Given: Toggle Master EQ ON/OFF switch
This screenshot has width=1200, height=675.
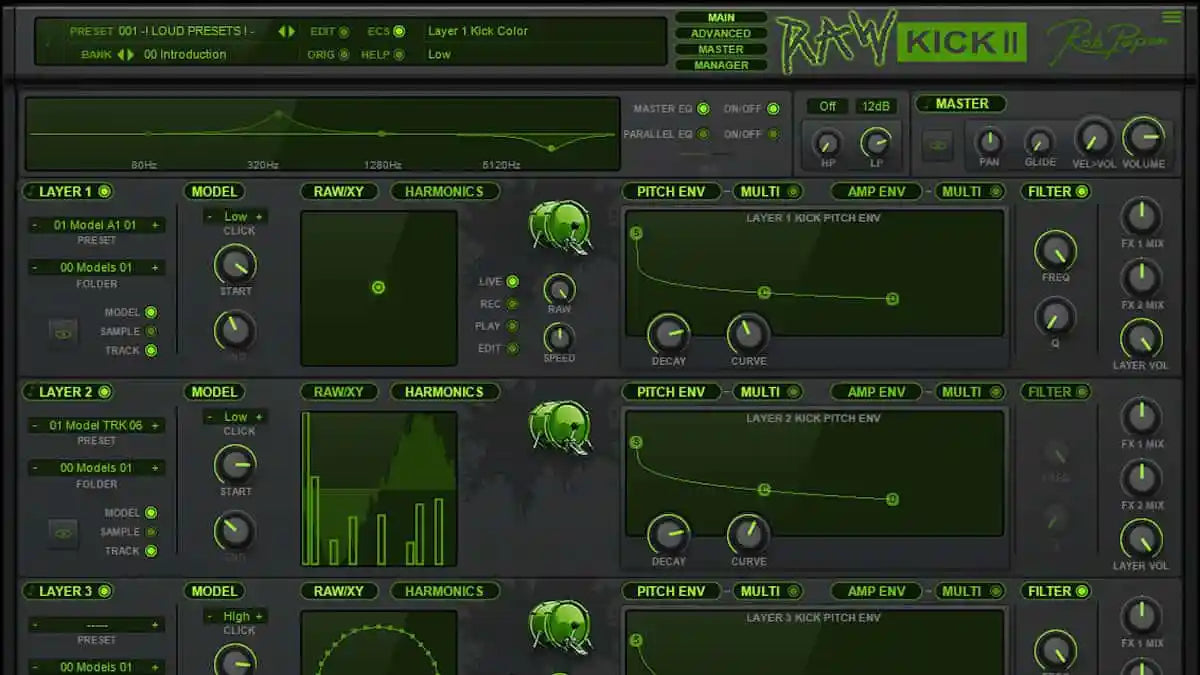Looking at the screenshot, I should point(773,109).
